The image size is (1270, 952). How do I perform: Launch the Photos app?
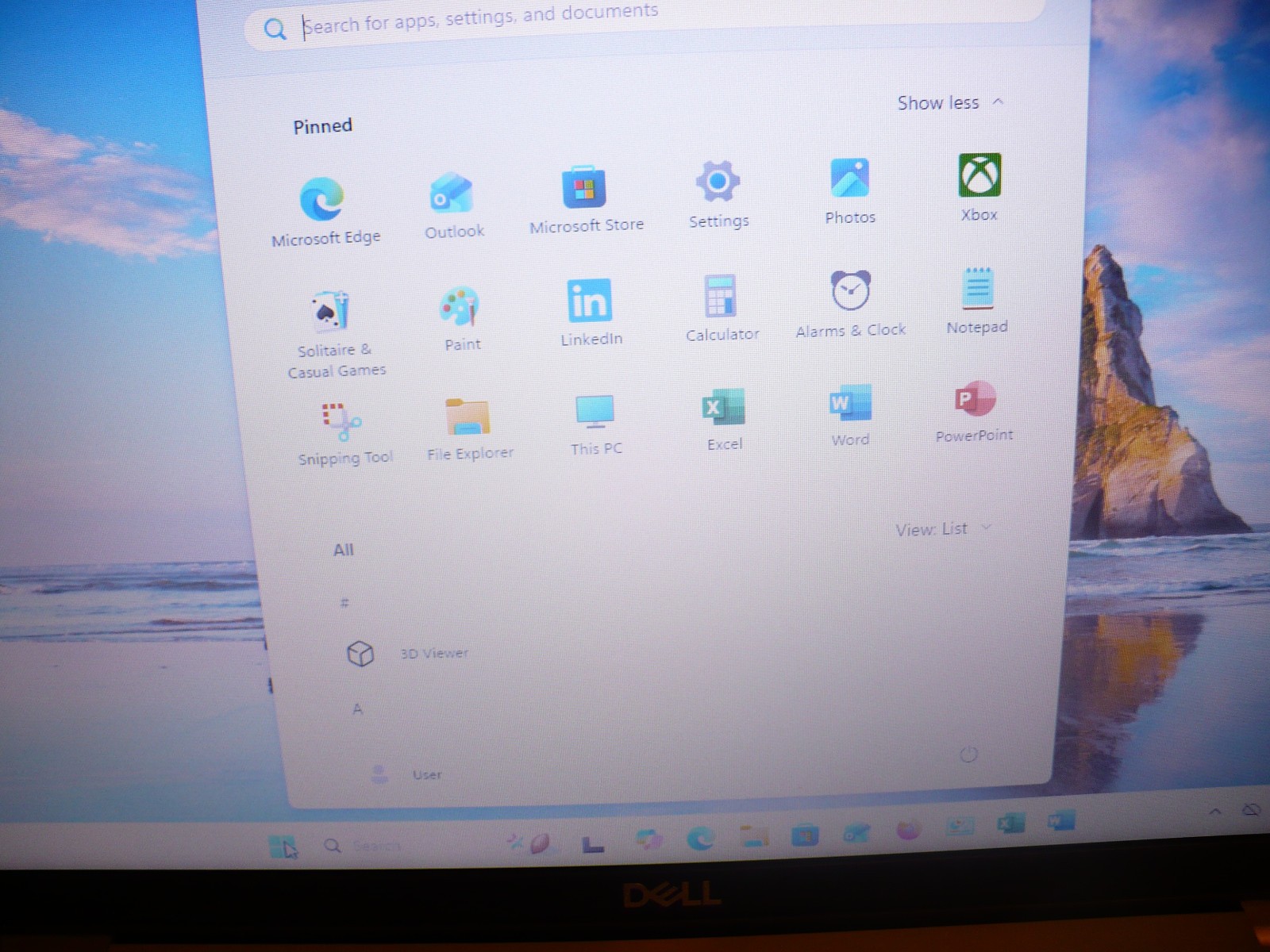pos(849,190)
